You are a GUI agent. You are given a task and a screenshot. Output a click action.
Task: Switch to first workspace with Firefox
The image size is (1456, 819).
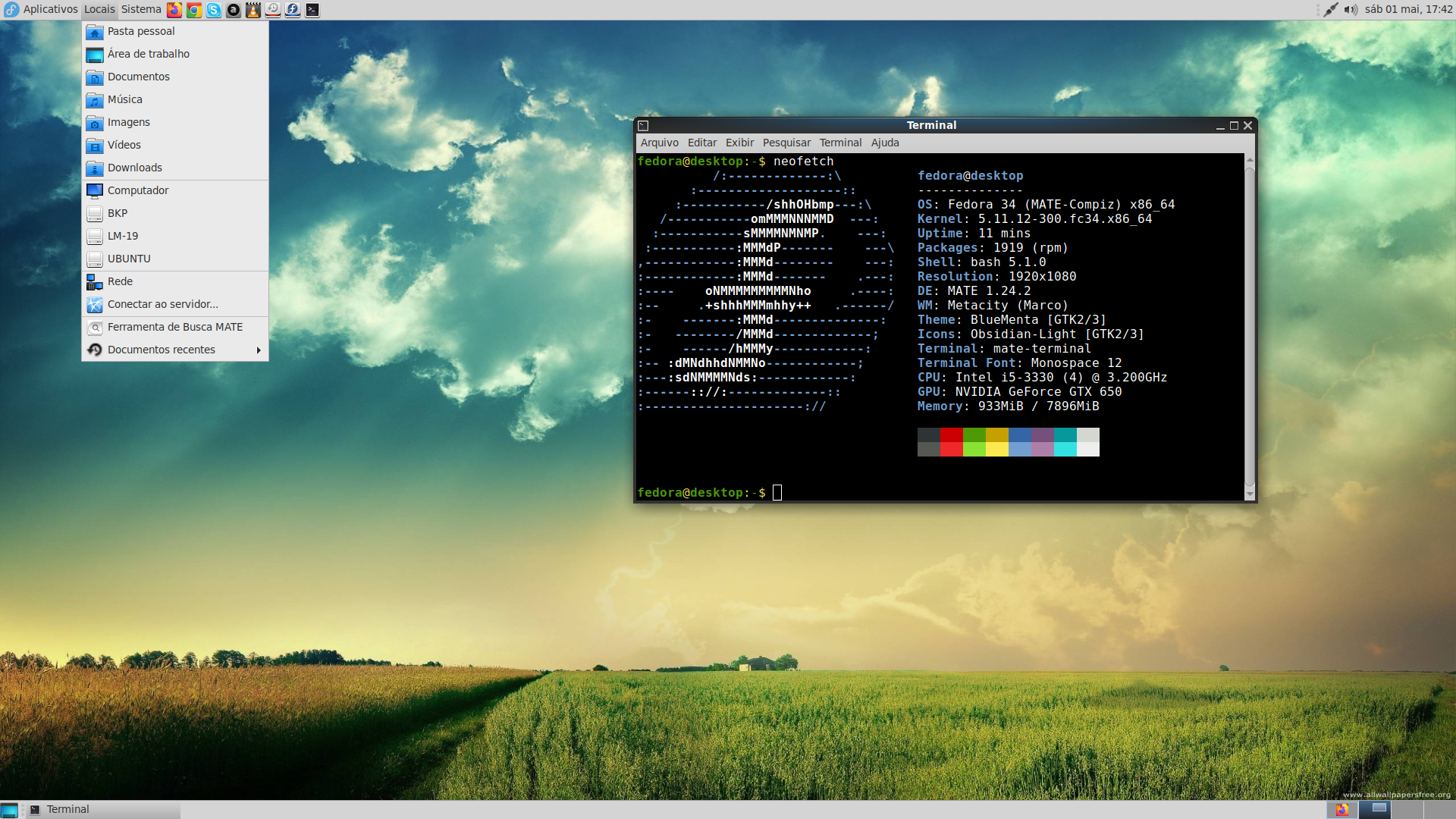pos(1342,810)
